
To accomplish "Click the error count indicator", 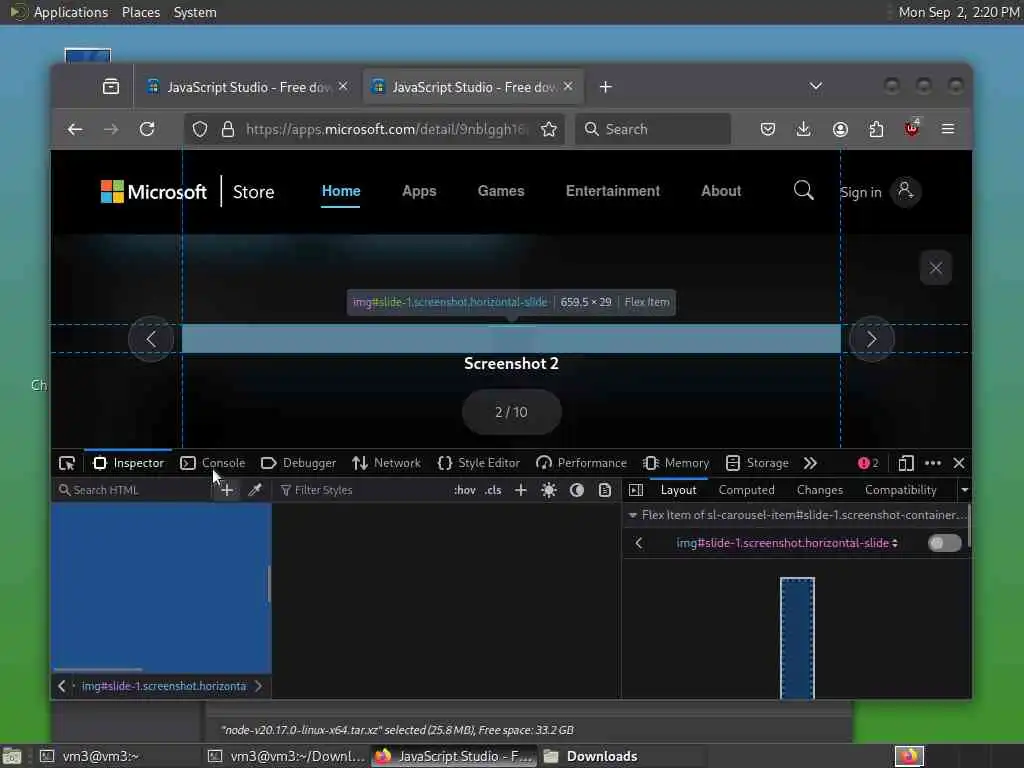I will pyautogui.click(x=868, y=463).
